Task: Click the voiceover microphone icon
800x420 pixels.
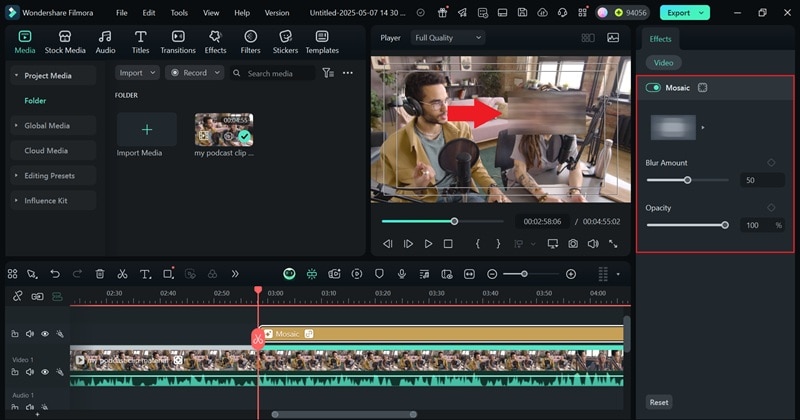Action: (401, 273)
